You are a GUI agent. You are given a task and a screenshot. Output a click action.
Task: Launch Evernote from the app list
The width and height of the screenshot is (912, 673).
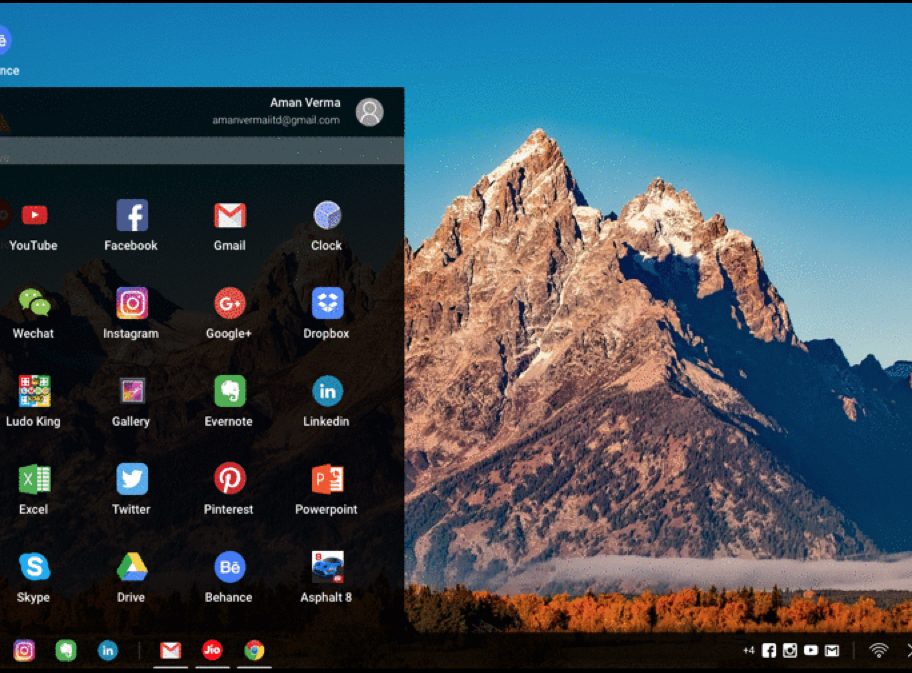[x=229, y=391]
